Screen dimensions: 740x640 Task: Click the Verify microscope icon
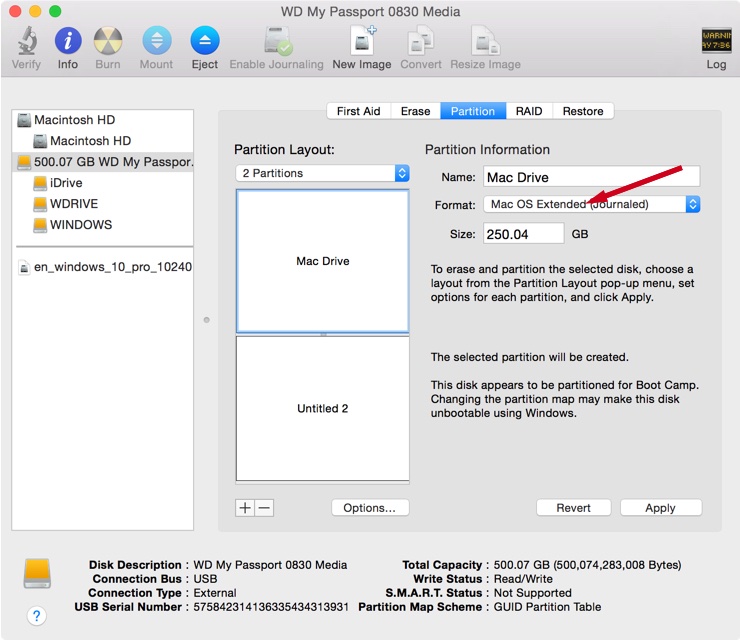tap(27, 41)
